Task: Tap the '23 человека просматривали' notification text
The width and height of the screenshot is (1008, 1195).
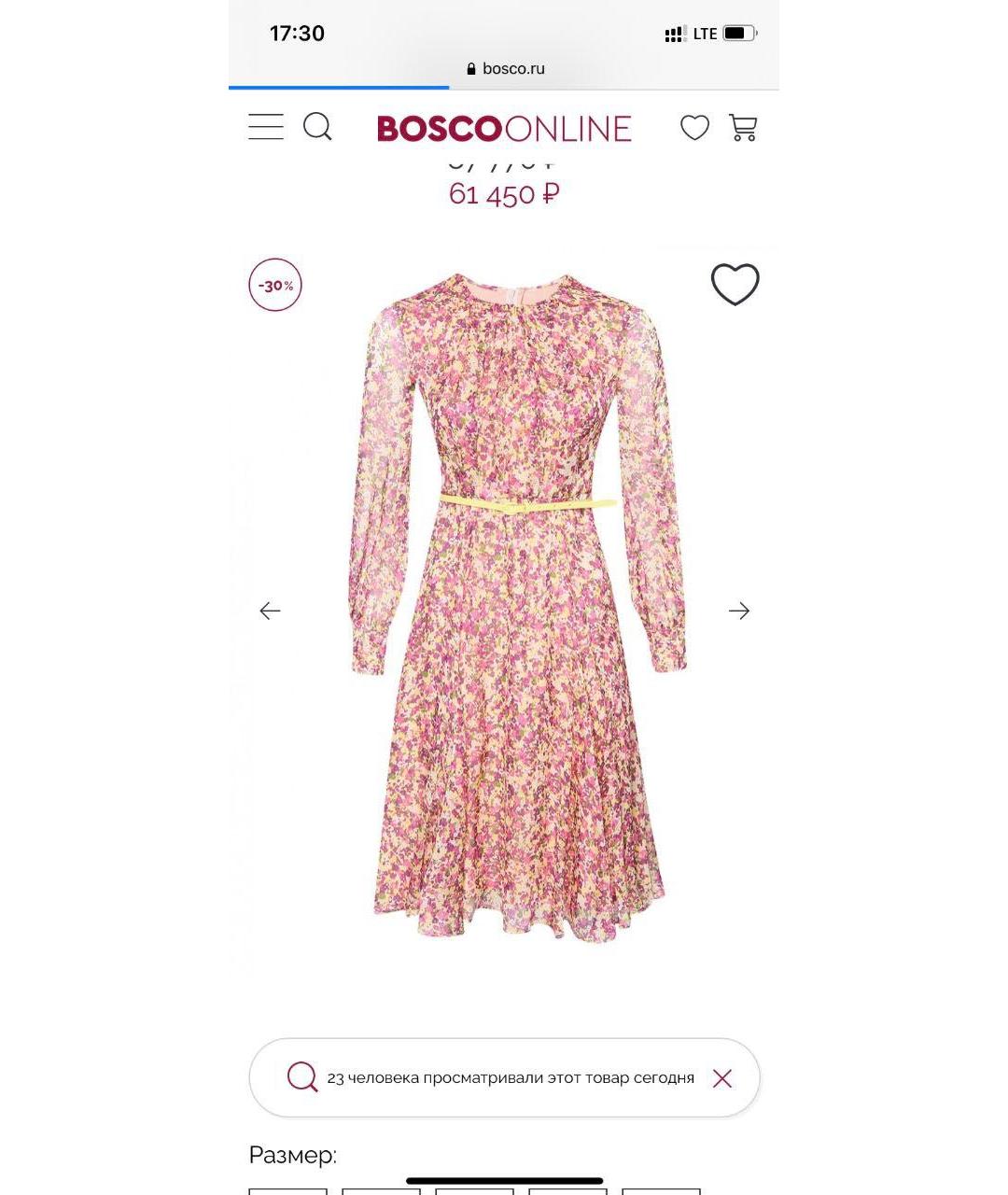Action: [x=511, y=1077]
